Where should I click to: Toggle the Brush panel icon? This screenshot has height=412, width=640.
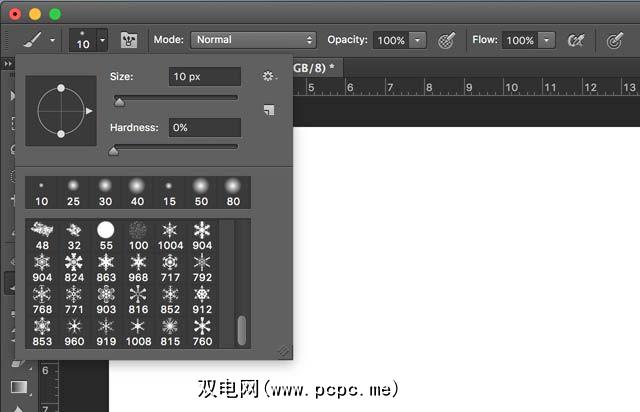pos(128,41)
